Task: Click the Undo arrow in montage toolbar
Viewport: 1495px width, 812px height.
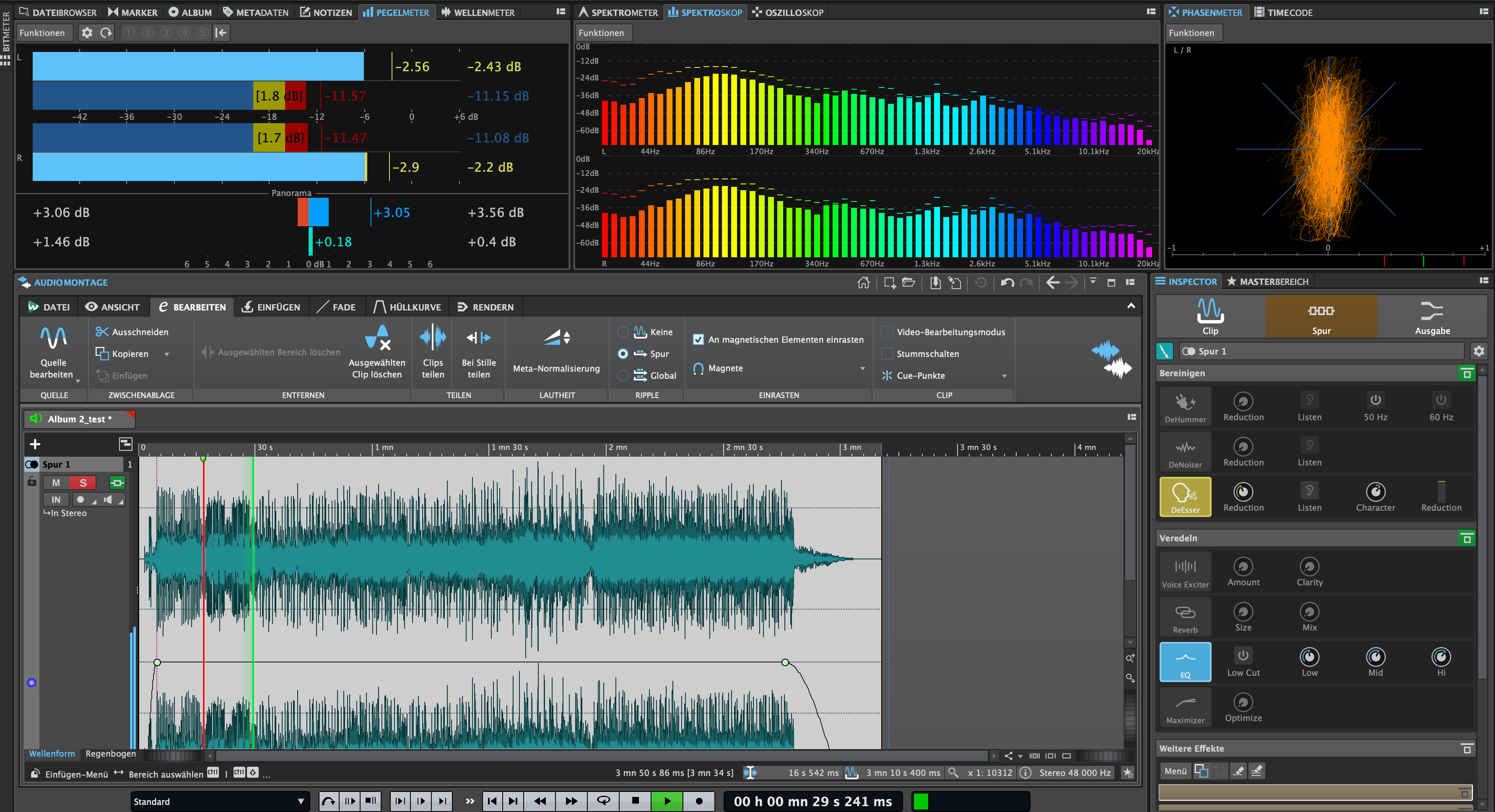Action: [x=1007, y=282]
